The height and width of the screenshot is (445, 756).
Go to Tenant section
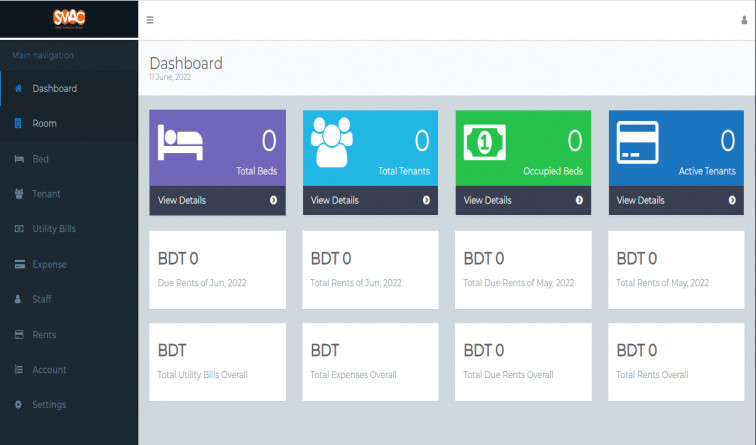pyautogui.click(x=69, y=194)
